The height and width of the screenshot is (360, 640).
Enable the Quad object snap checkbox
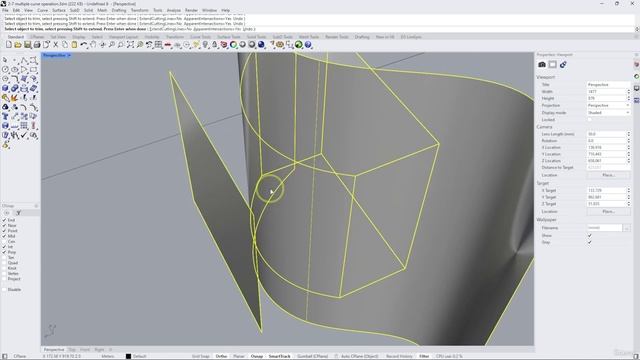[x=4, y=263]
